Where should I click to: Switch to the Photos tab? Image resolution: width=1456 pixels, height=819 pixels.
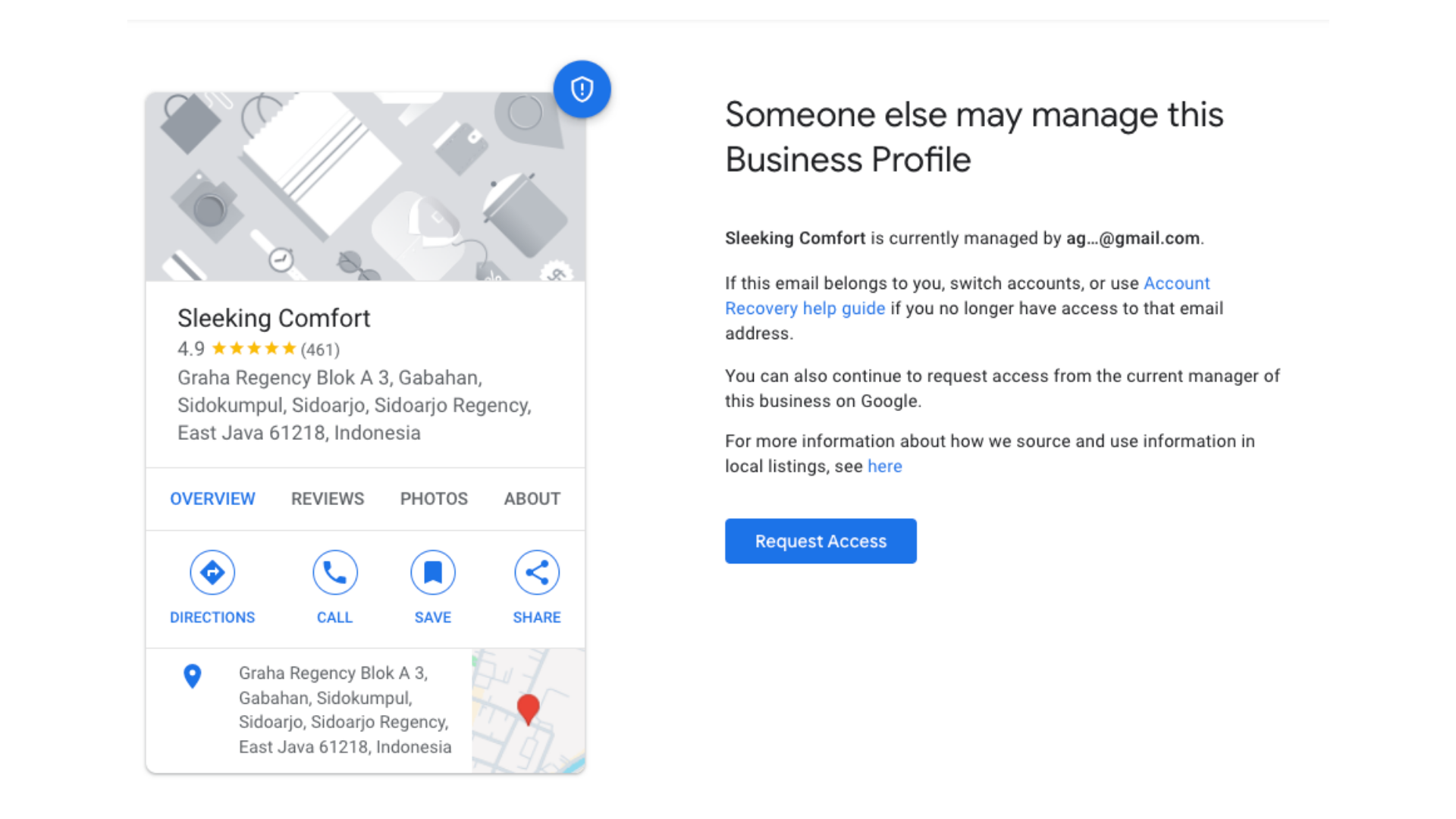pyautogui.click(x=434, y=499)
